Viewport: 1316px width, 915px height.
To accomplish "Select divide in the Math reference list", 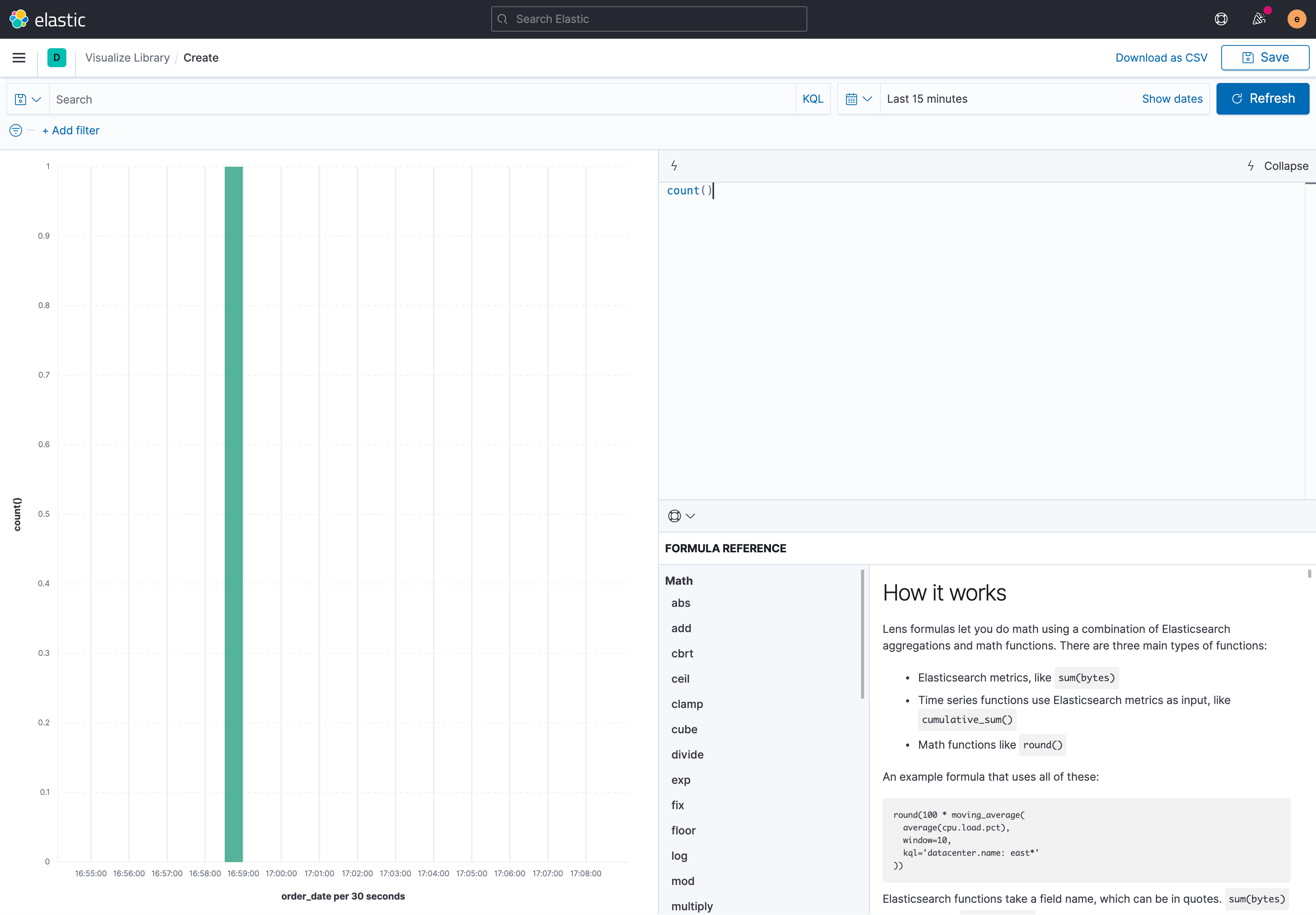I will point(687,755).
